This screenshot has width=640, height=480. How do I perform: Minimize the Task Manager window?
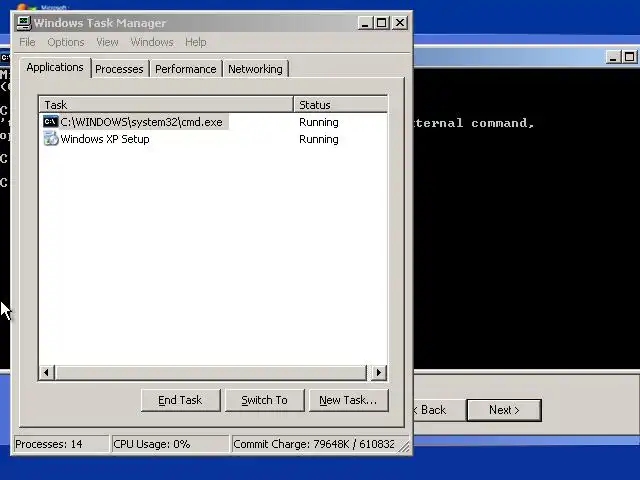click(365, 23)
